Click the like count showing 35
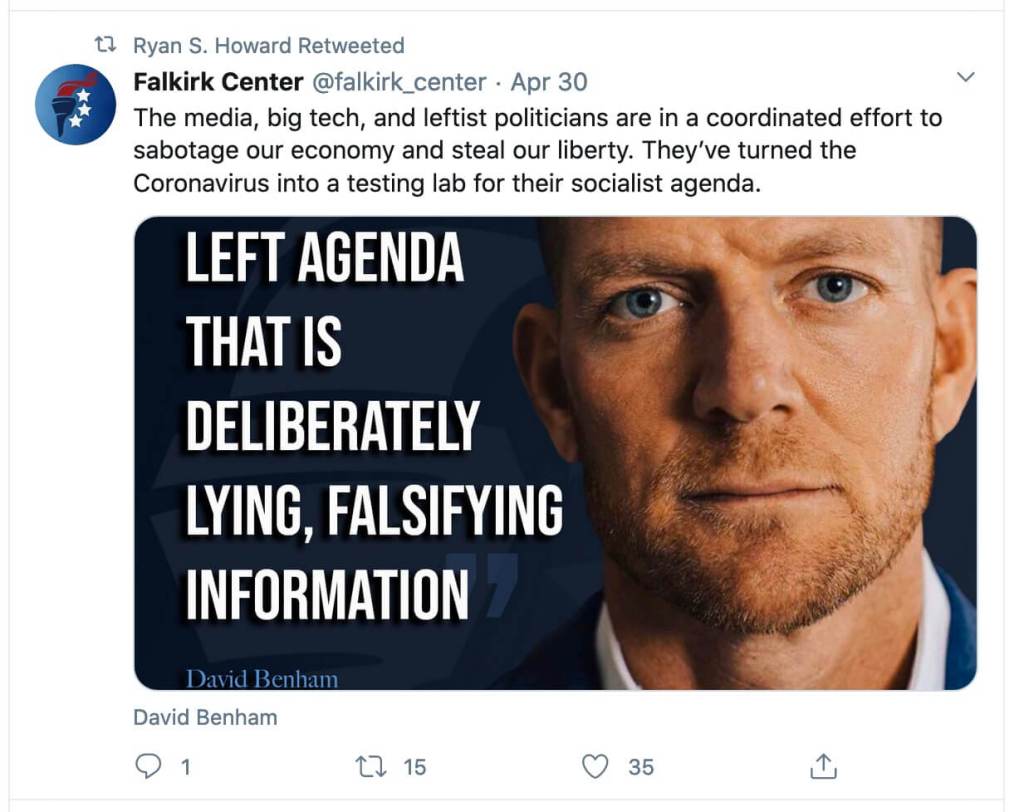 click(x=641, y=767)
